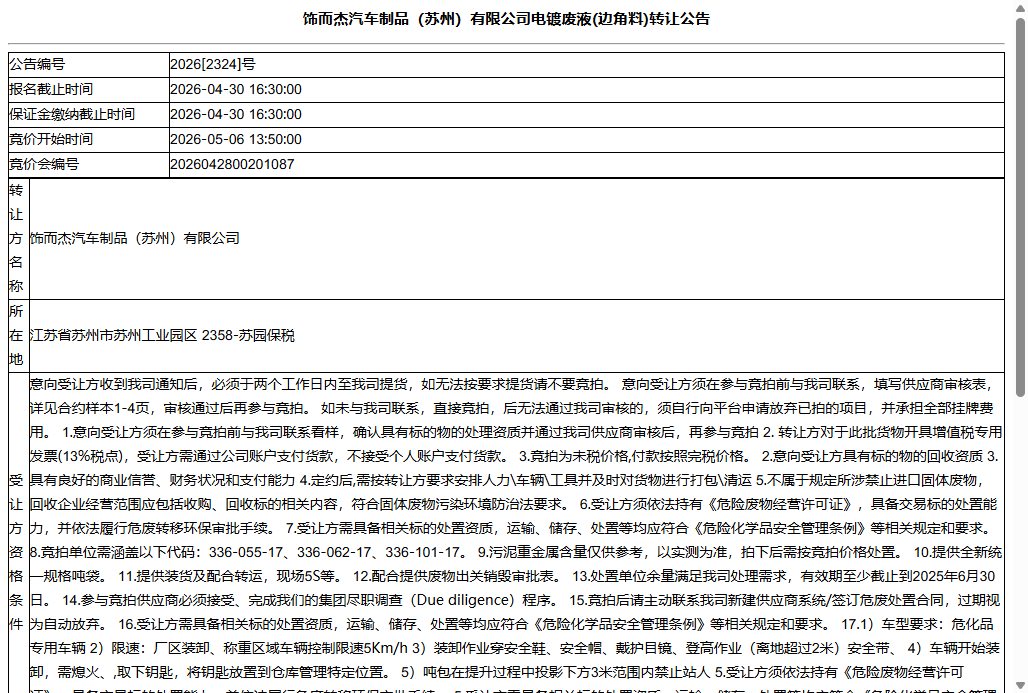Click the scrollbar down arrow
Viewport: 1028px width, 693px height.
(x=1020, y=686)
